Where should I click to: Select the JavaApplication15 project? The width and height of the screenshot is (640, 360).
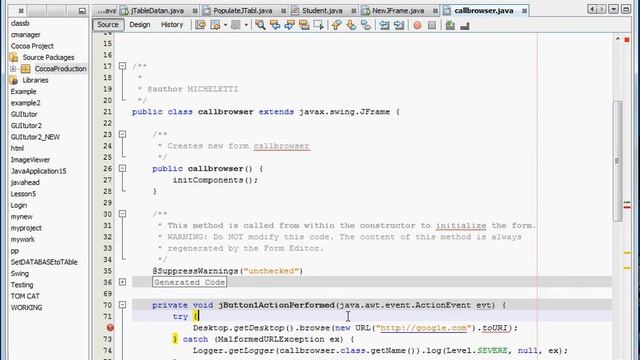pos(38,171)
